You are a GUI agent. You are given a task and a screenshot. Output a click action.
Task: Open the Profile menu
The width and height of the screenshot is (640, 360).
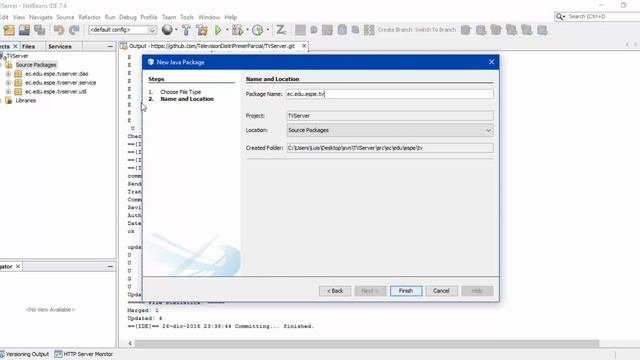click(x=149, y=17)
